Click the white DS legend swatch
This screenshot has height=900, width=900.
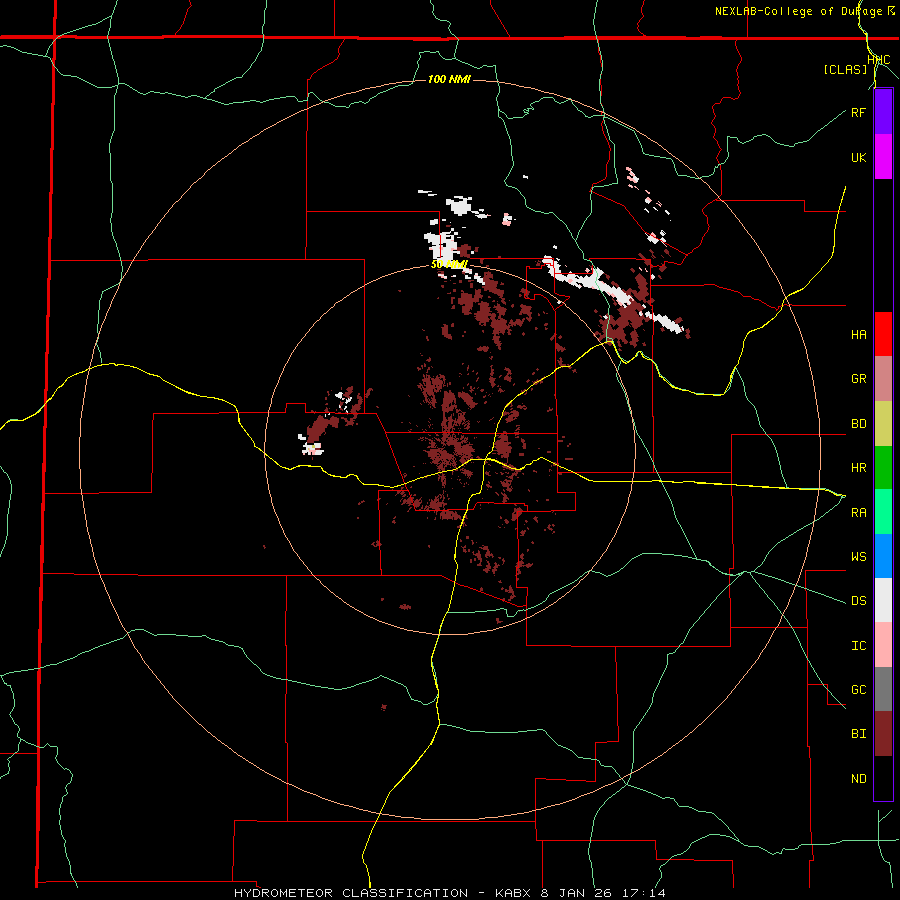coord(883,600)
